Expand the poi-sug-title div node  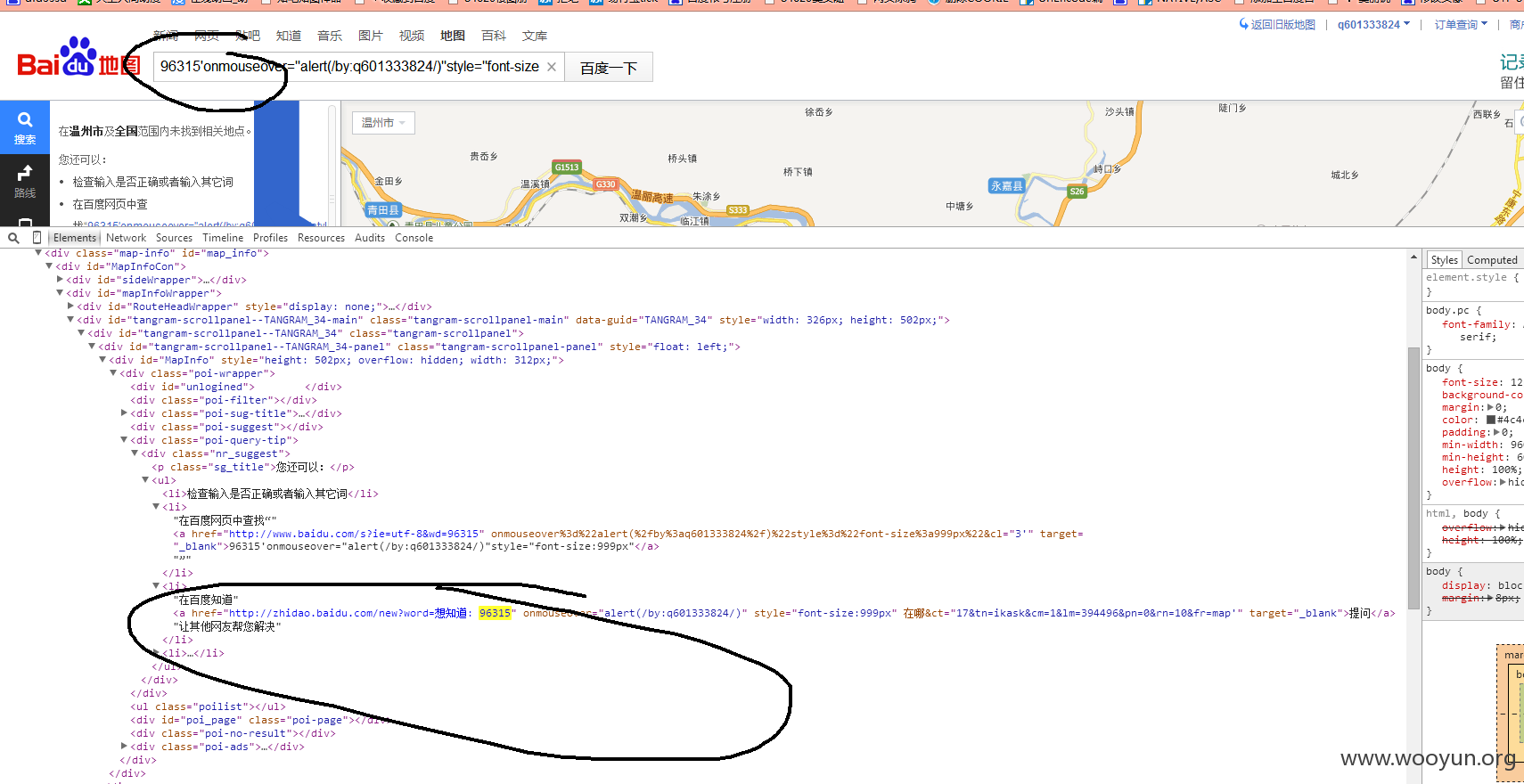click(124, 413)
